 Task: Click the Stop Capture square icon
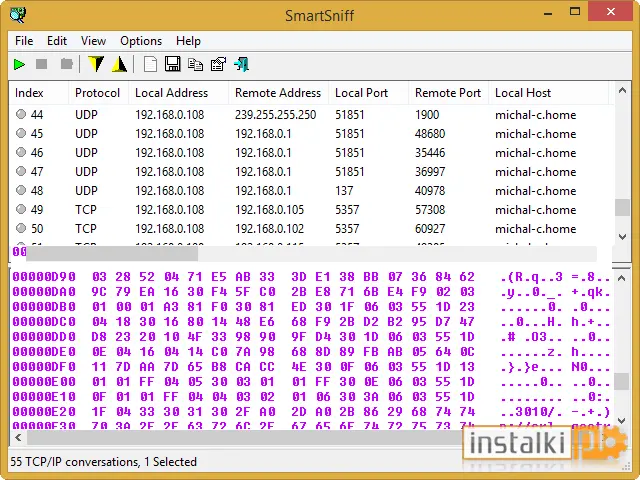pyautogui.click(x=42, y=64)
